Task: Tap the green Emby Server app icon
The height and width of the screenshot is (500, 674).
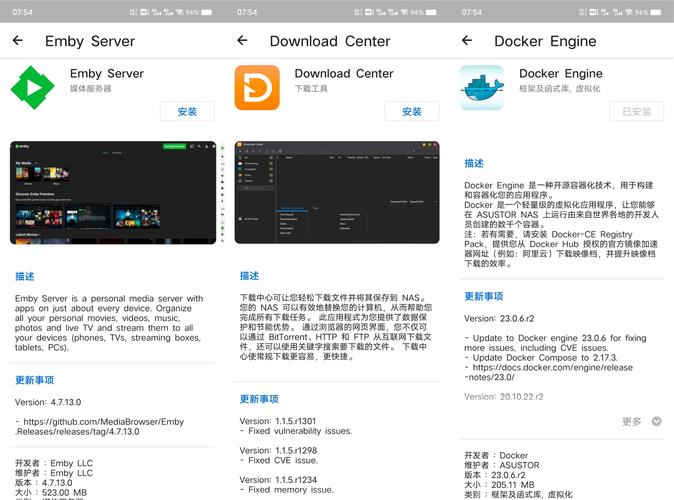Action: pyautogui.click(x=33, y=87)
